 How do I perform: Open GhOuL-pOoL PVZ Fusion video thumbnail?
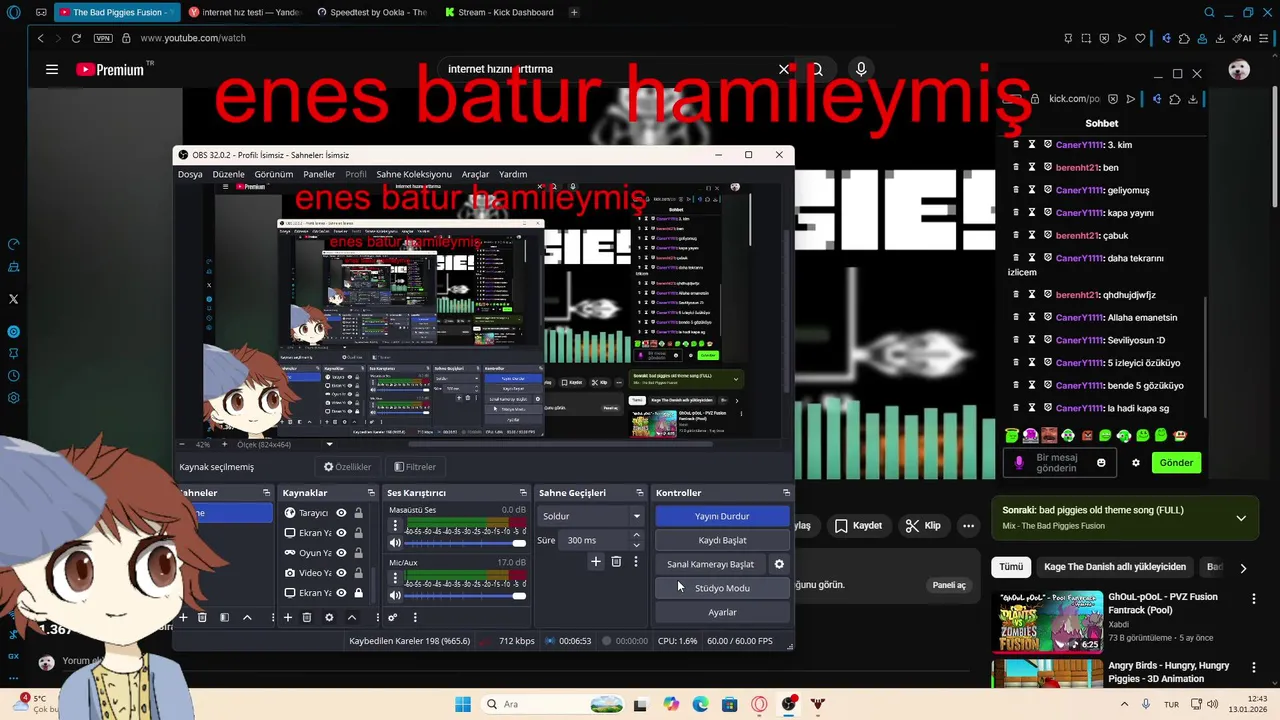pyautogui.click(x=1047, y=621)
